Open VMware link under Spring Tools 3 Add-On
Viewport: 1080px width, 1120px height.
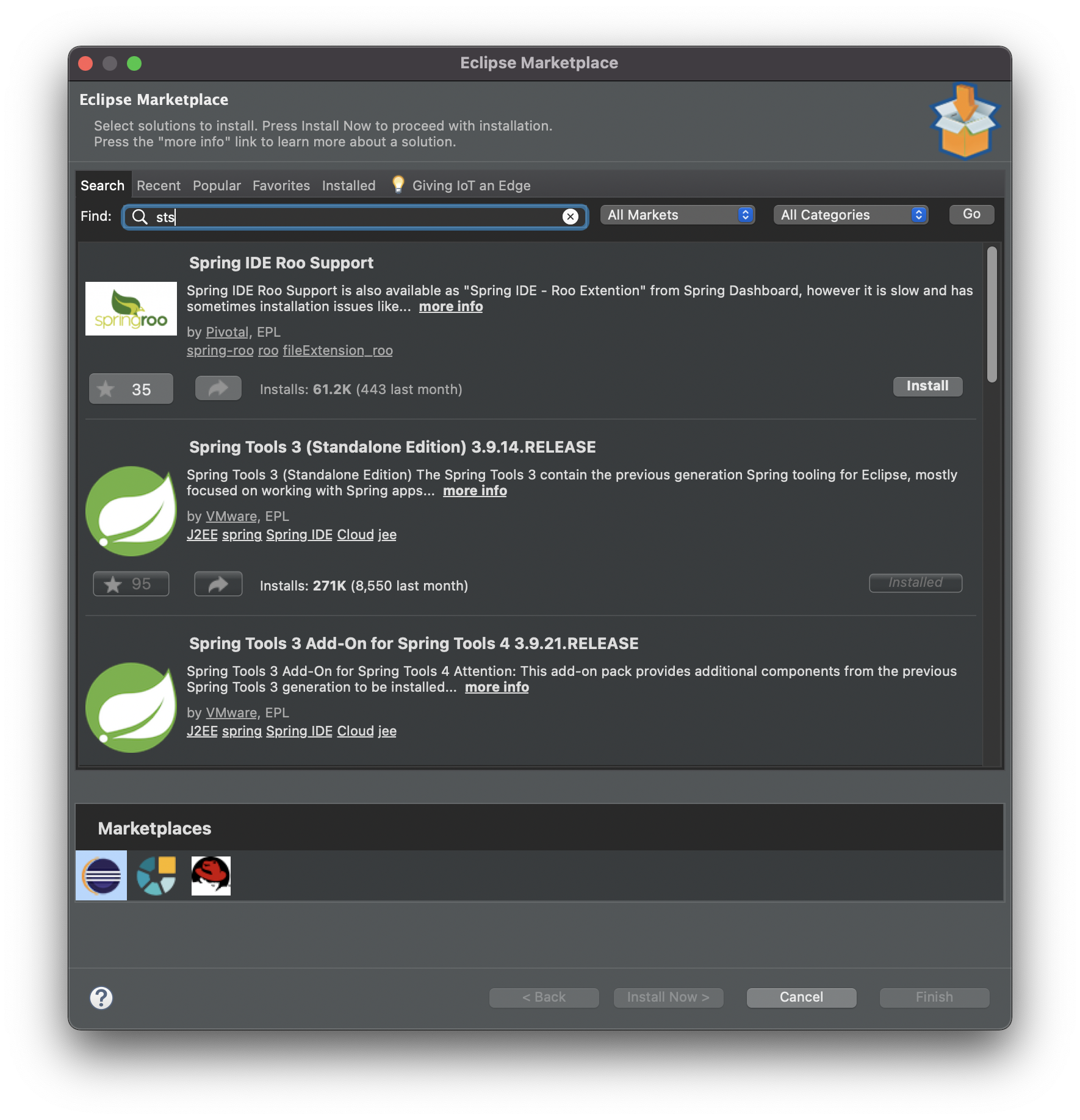tap(231, 713)
